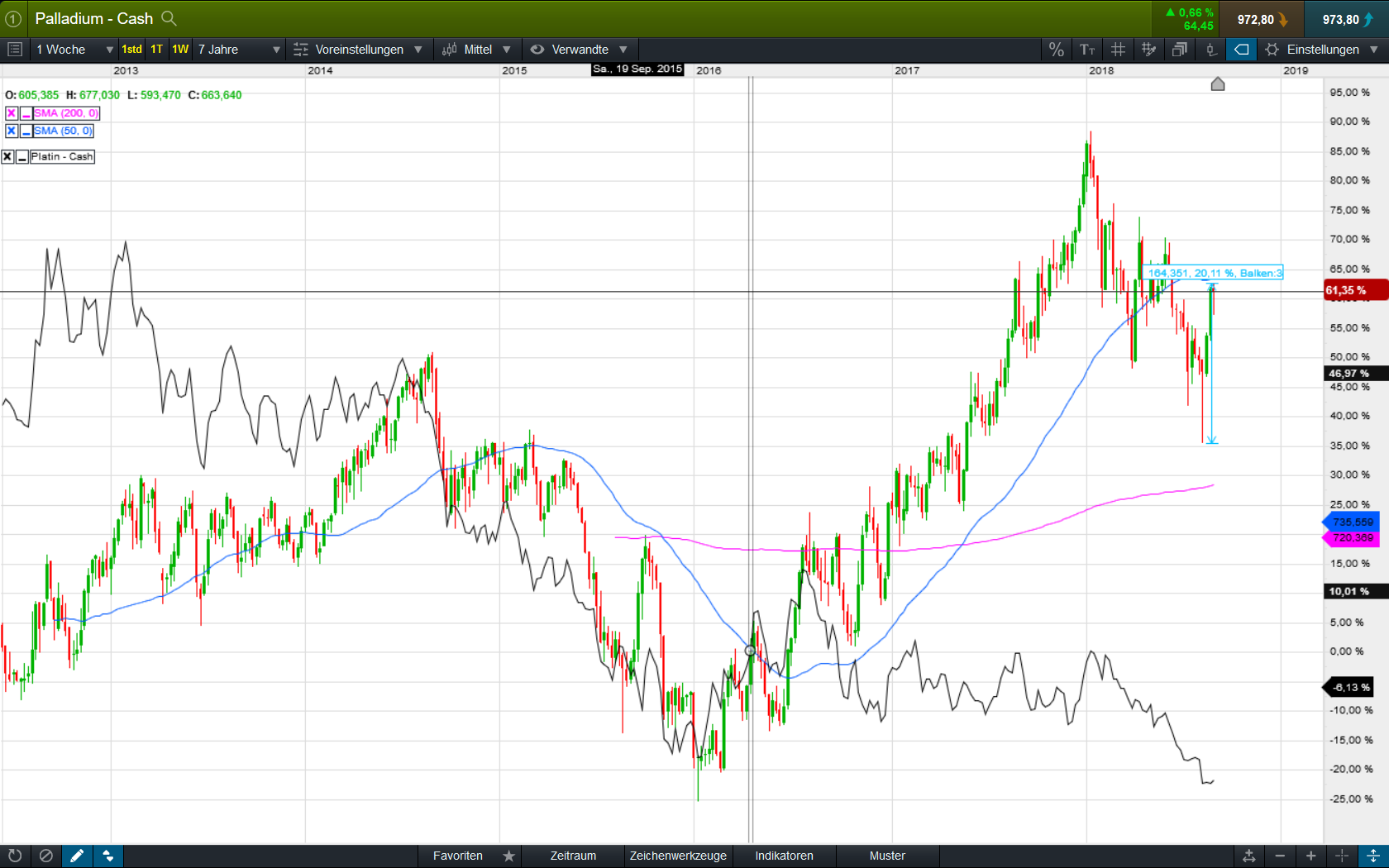The width and height of the screenshot is (1389, 868).
Task: Click the blue 735,559 SMA value tag
Action: 1351,522
